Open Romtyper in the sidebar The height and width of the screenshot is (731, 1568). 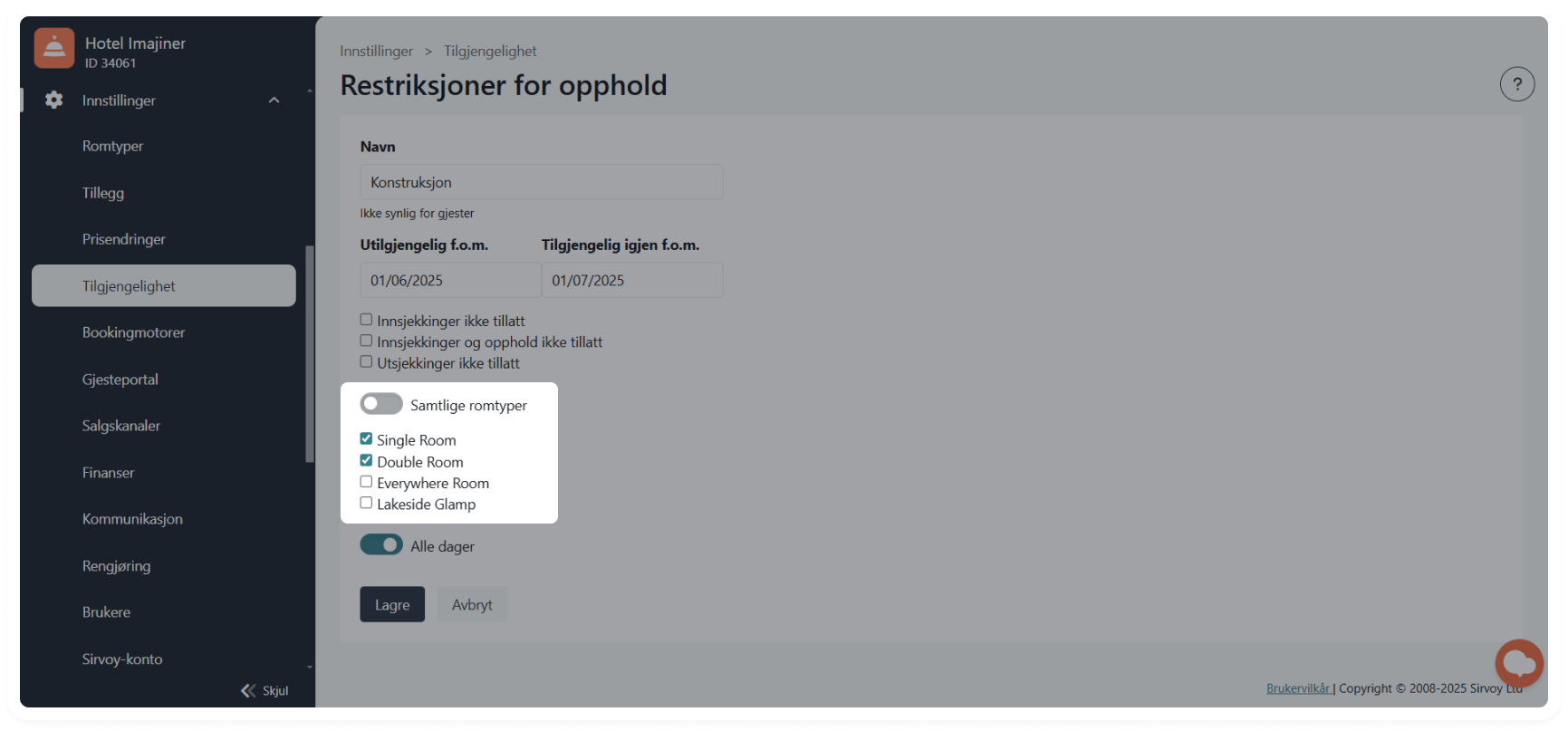[113, 146]
